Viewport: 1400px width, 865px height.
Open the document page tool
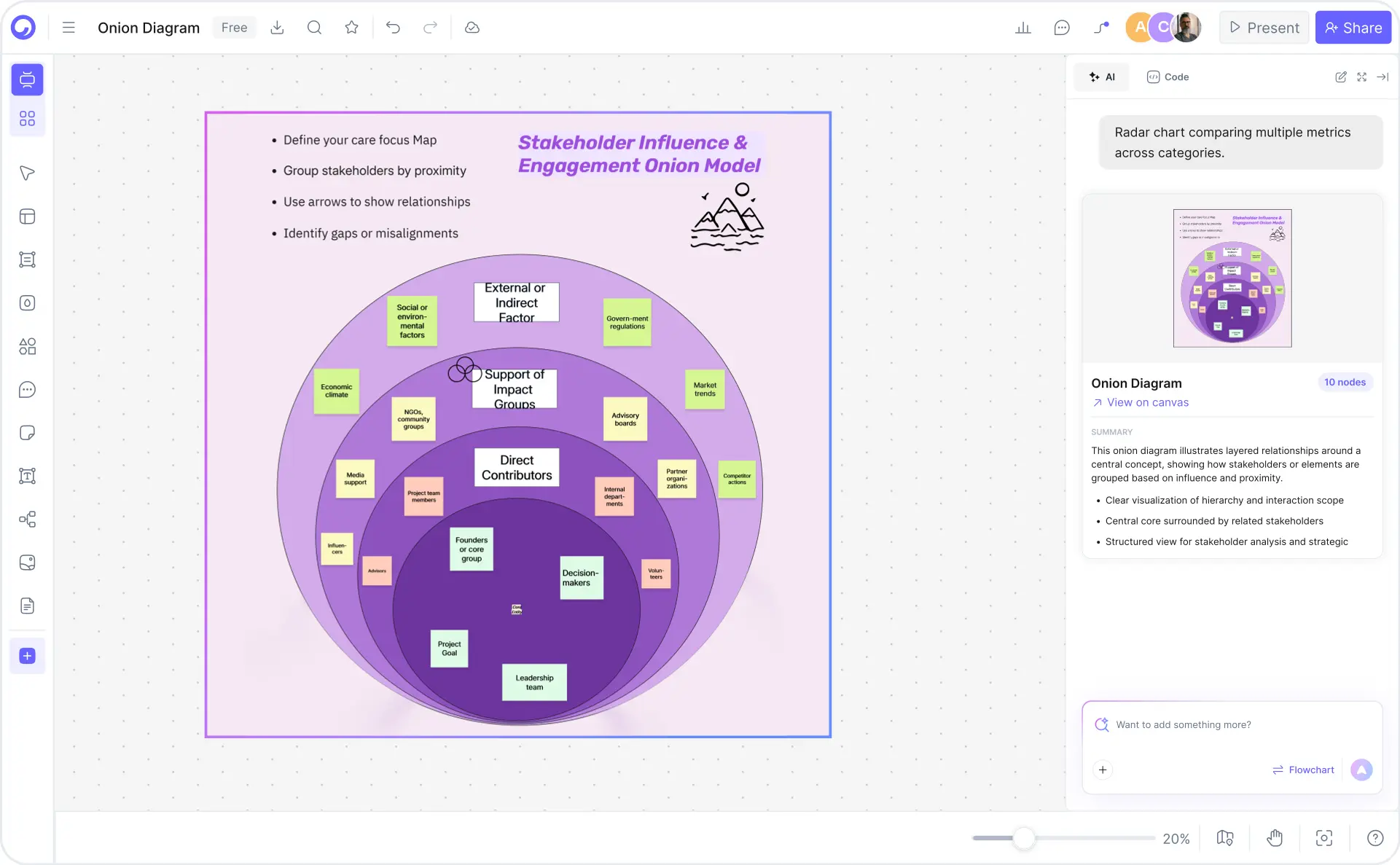coord(27,606)
